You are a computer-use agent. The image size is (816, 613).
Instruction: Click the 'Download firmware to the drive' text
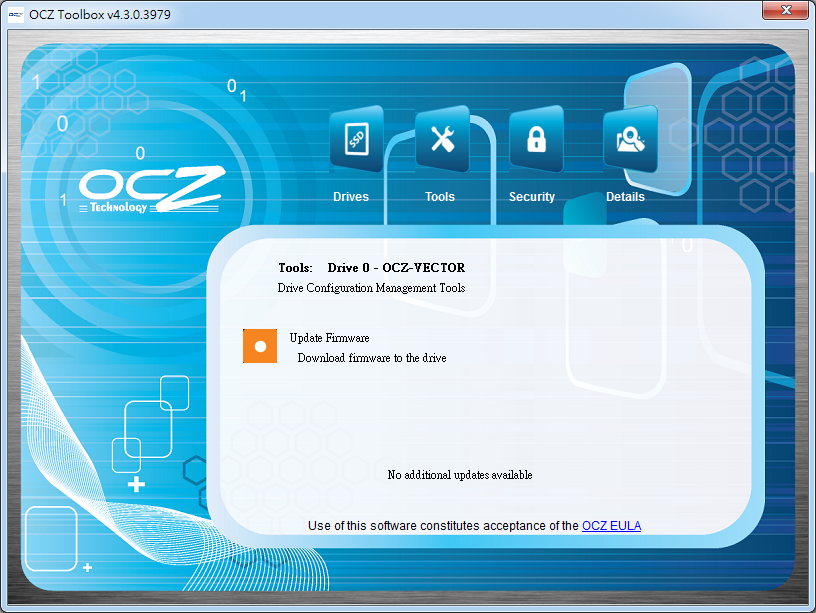pyautogui.click(x=372, y=358)
